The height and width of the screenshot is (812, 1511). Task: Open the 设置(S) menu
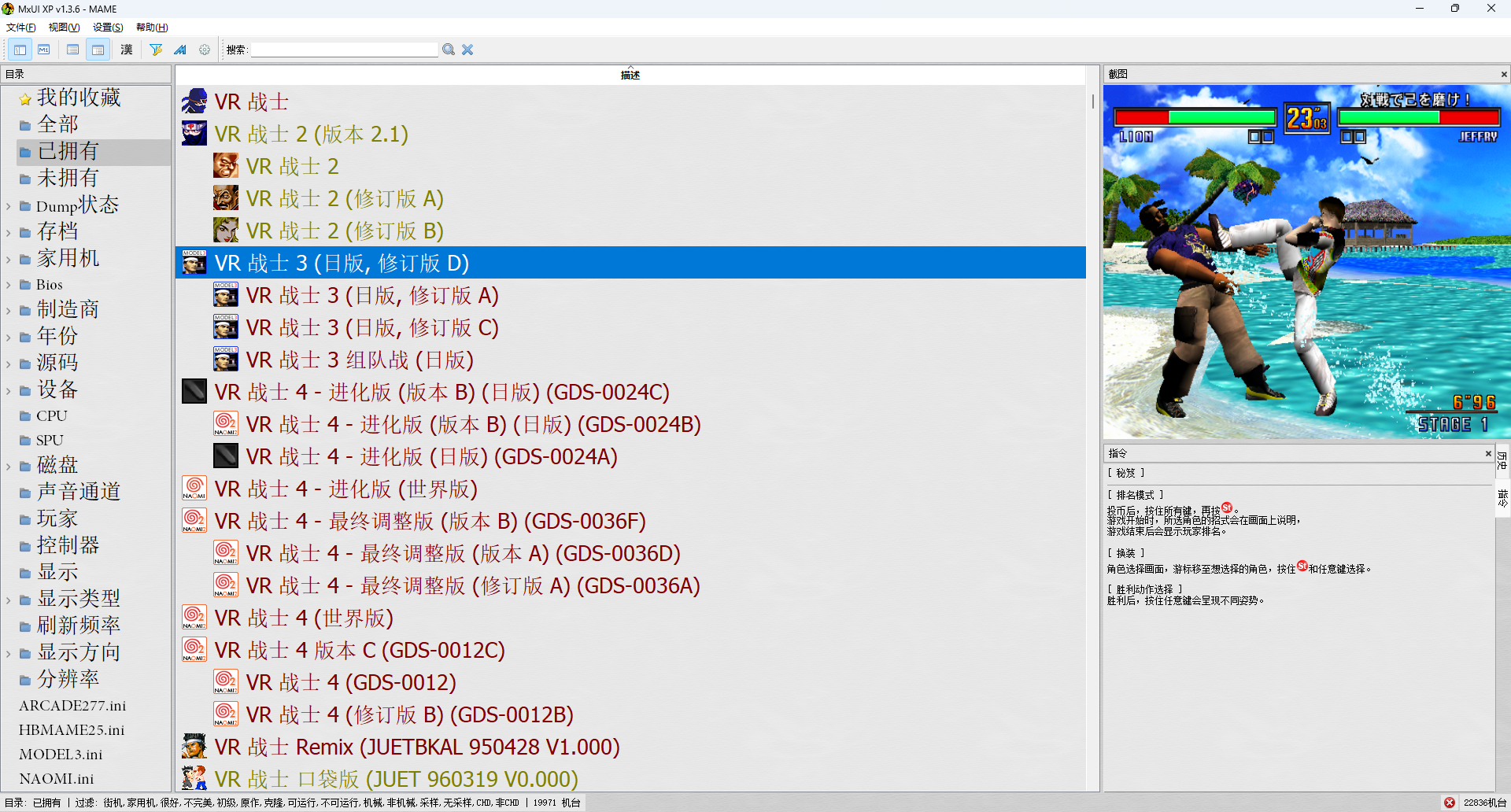point(108,27)
